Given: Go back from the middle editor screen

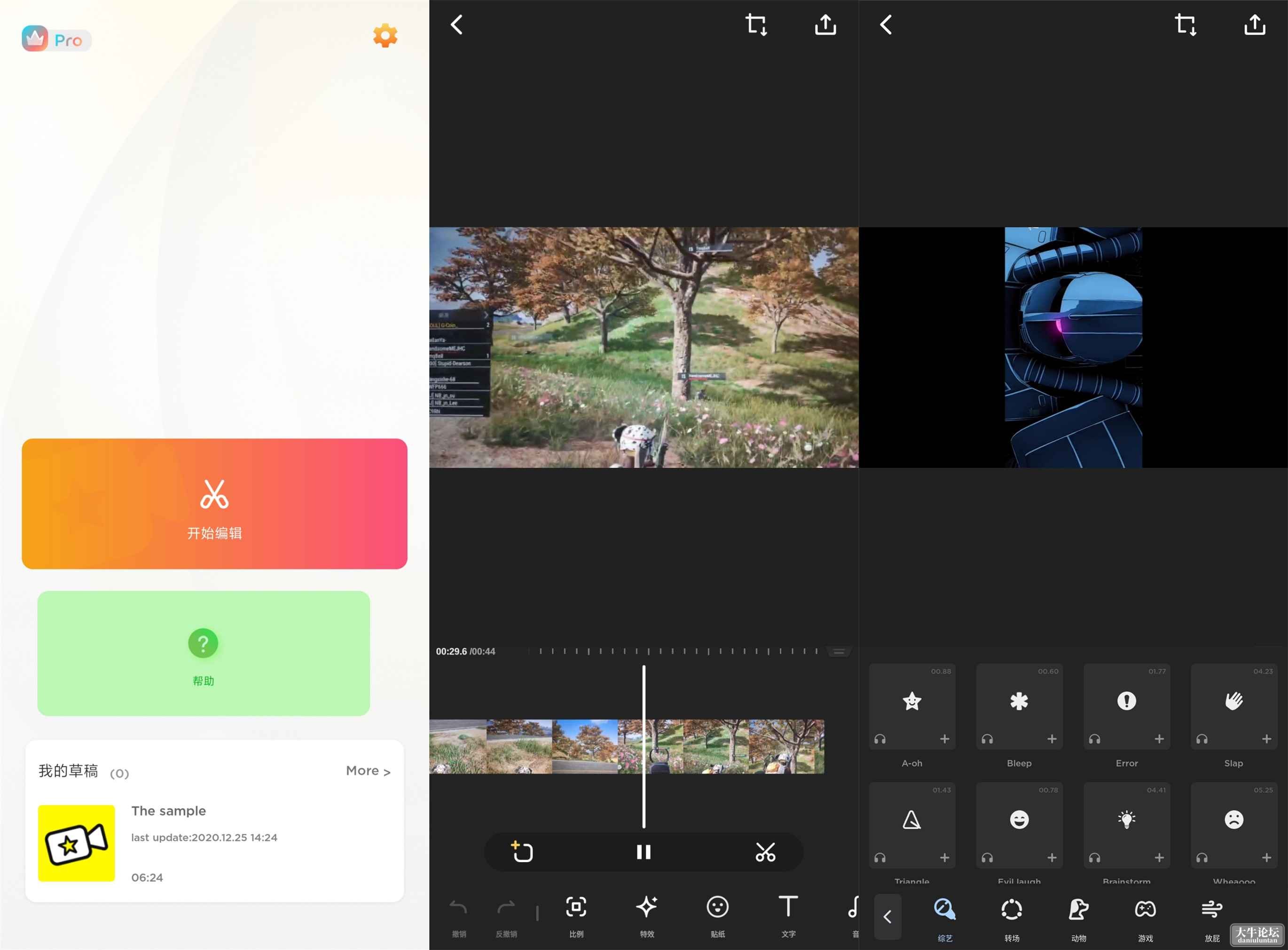Looking at the screenshot, I should point(457,25).
